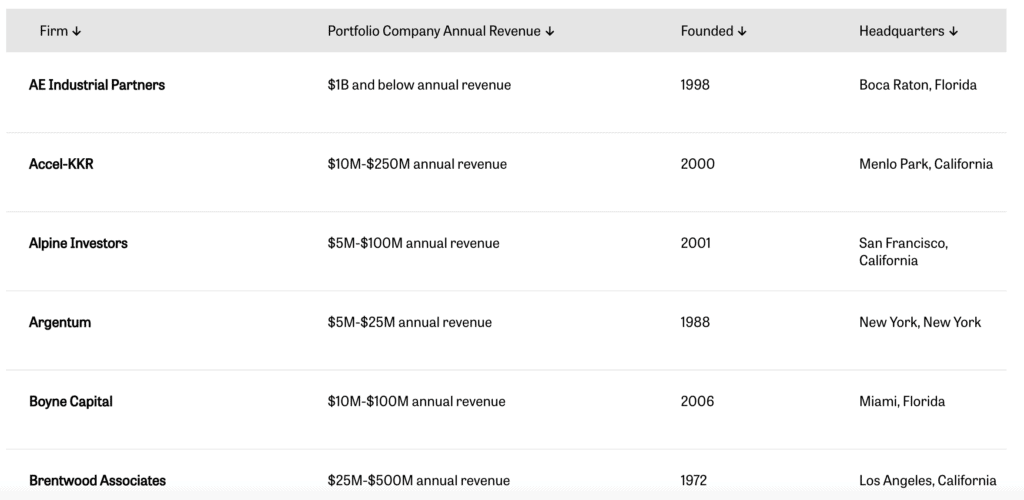Screen dimensions: 1024x500
Task: Click the $10M-$250M annual revenue cell
Action: [417, 164]
